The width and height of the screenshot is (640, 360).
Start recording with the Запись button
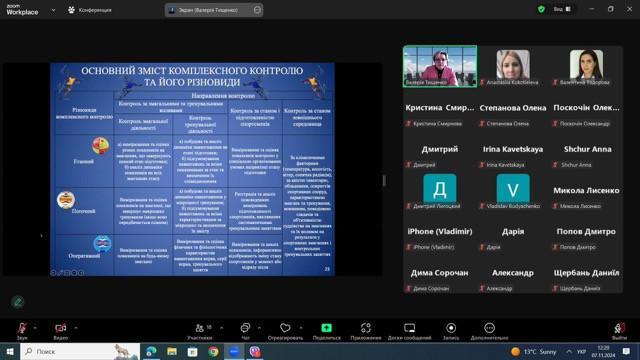coord(451,331)
